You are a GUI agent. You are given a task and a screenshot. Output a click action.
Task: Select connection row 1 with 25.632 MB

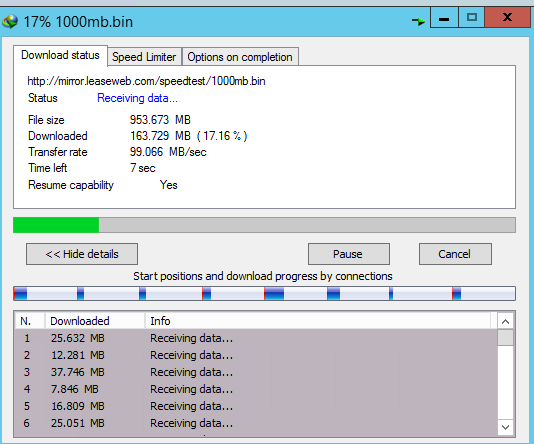[256, 338]
